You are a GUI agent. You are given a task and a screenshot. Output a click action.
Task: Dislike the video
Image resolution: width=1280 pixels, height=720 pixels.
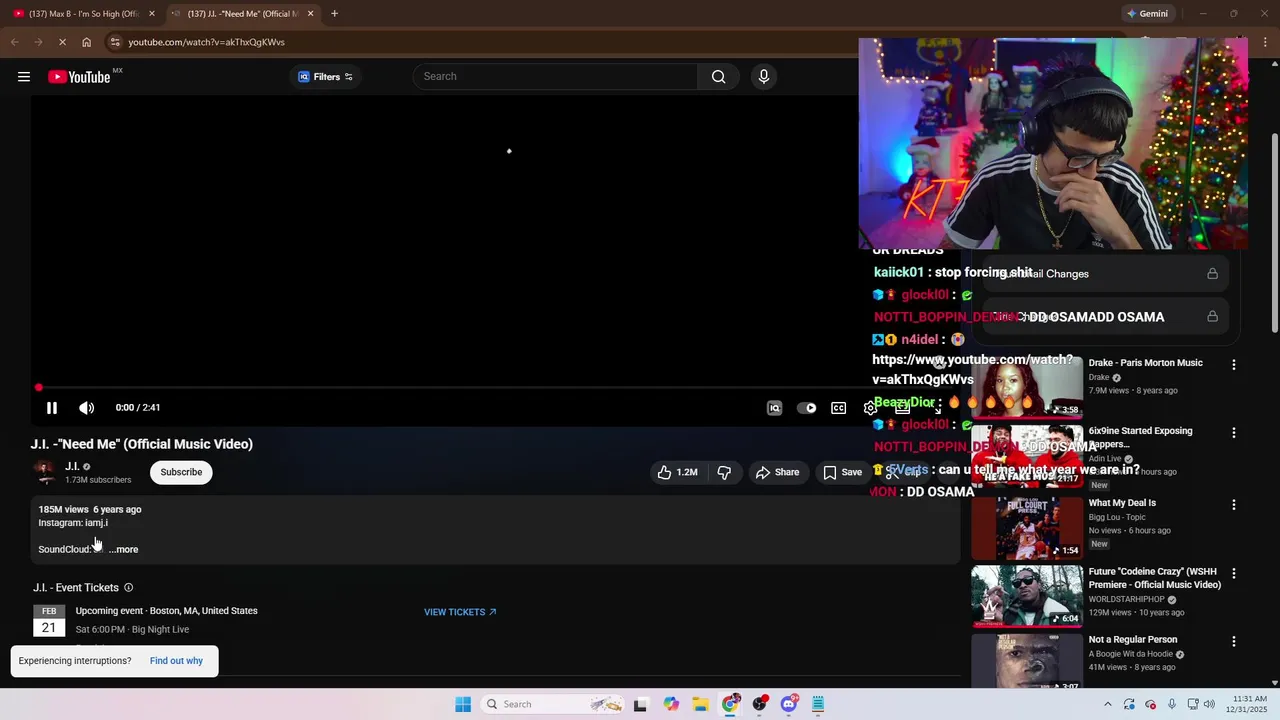724,472
